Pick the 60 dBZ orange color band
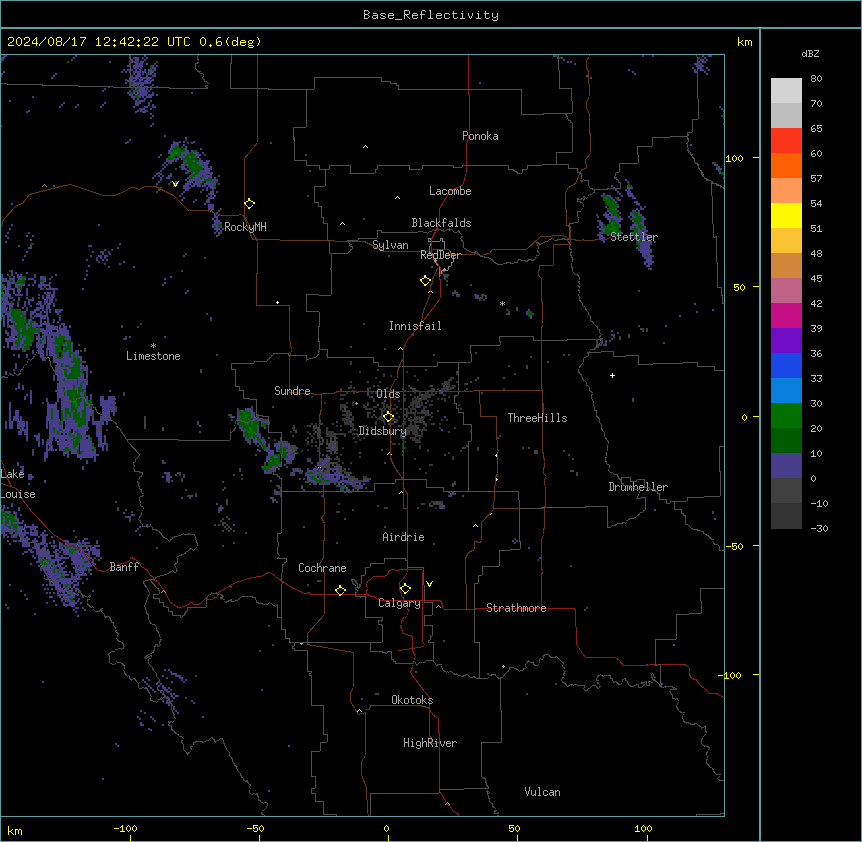 [786, 165]
